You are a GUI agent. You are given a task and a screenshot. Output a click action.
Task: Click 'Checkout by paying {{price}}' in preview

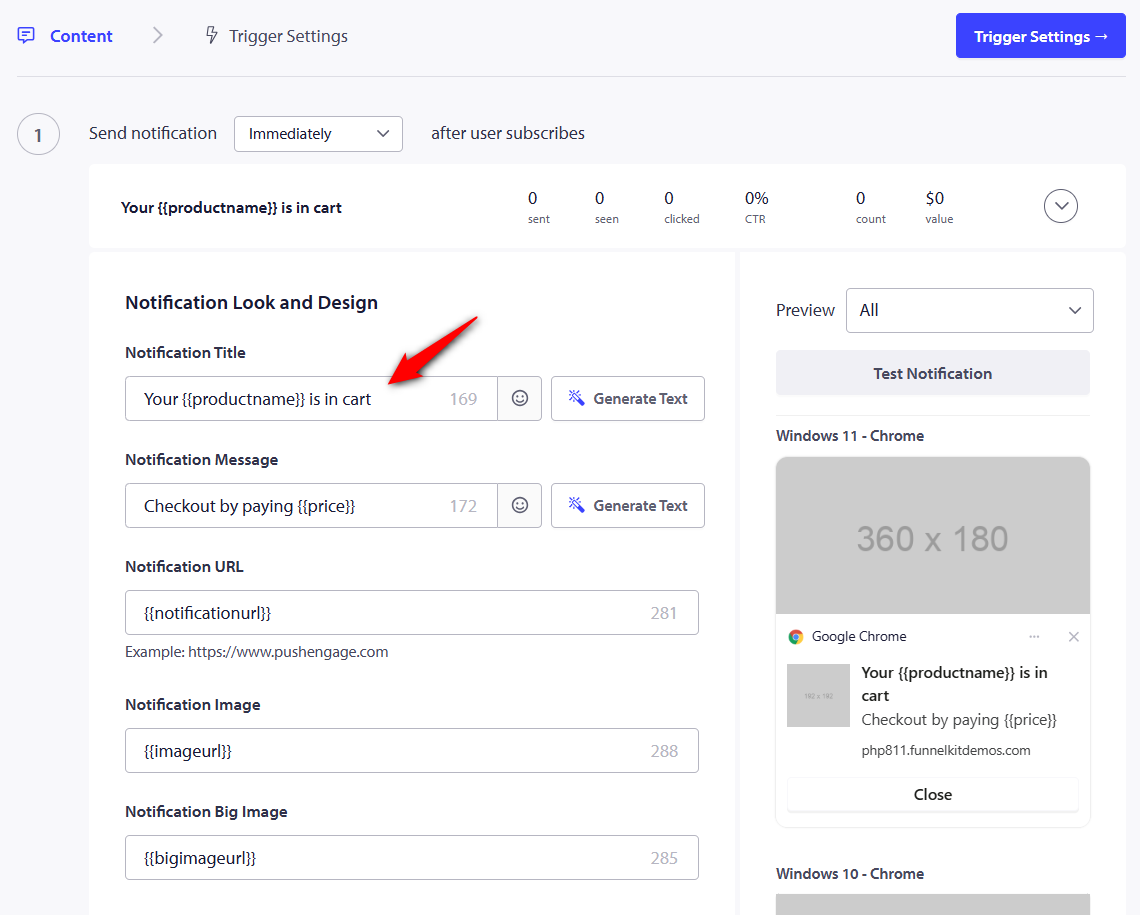959,719
